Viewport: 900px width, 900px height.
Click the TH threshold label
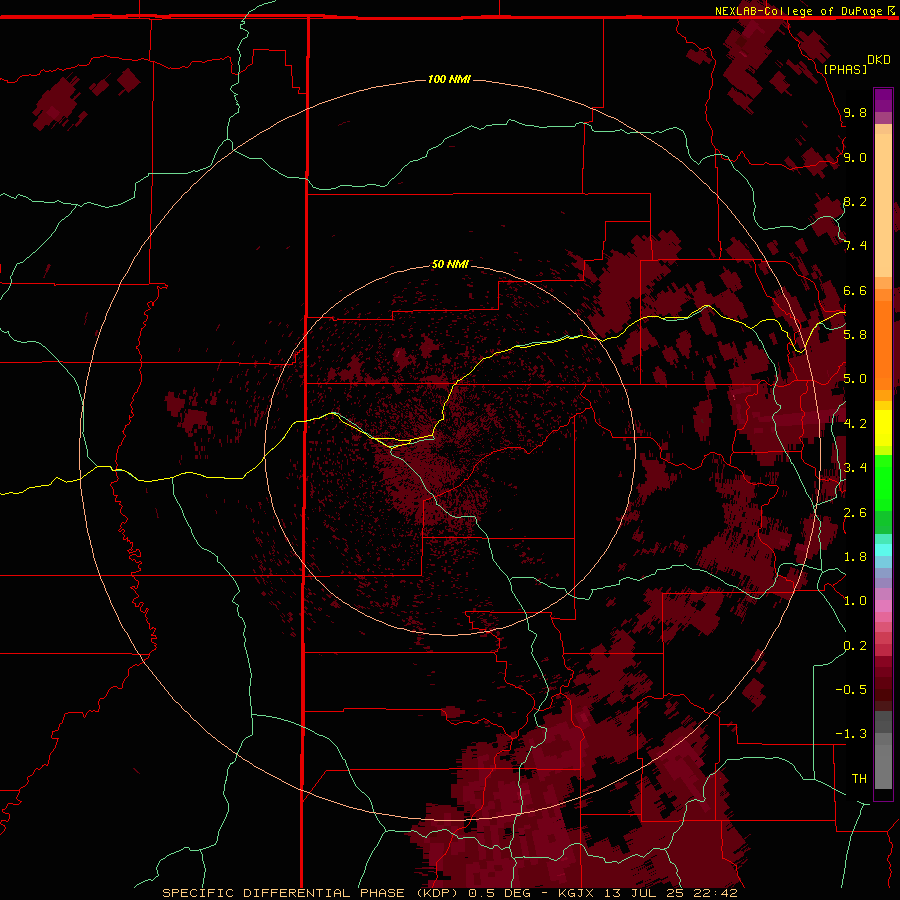coord(859,778)
